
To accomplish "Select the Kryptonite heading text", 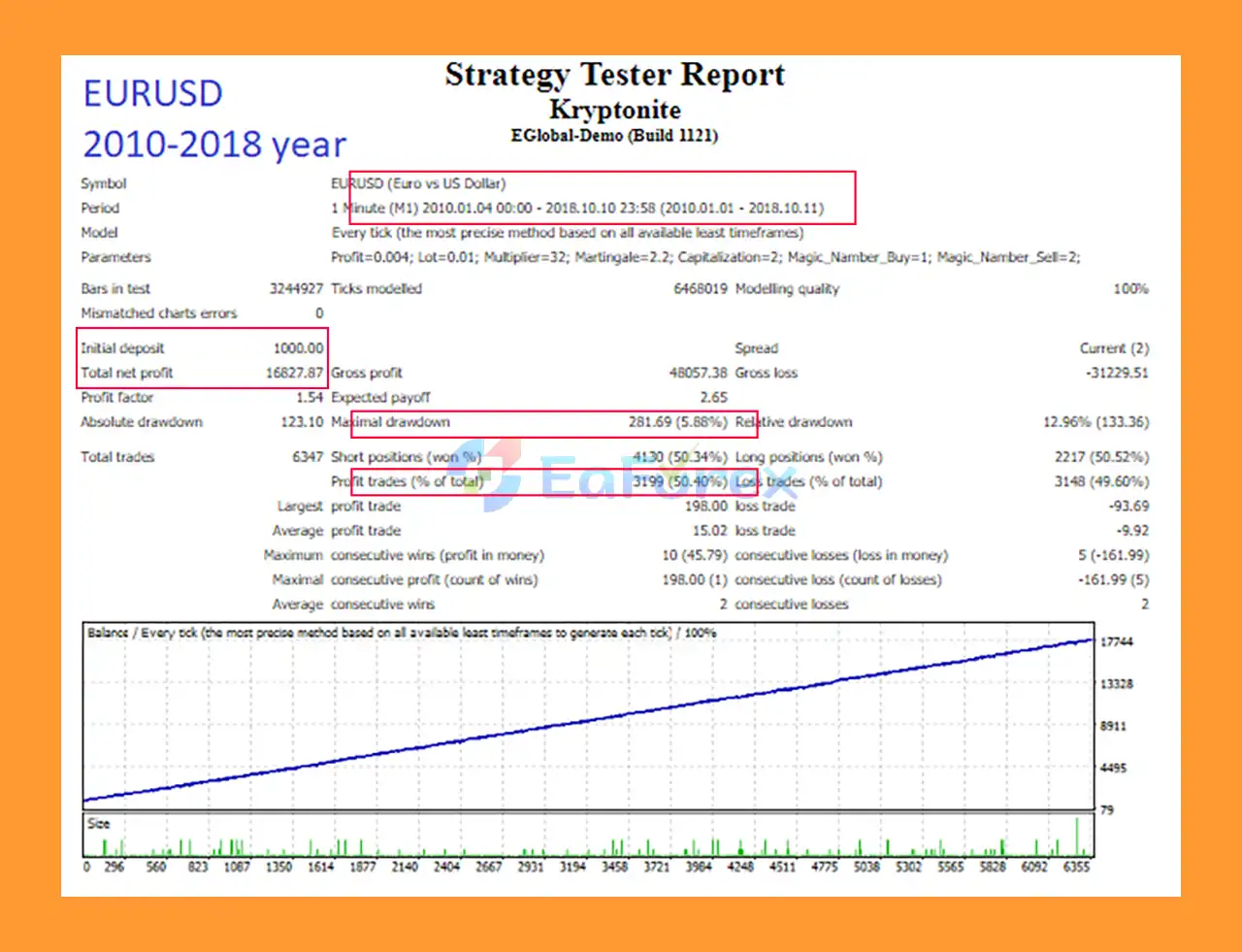I will (614, 110).
